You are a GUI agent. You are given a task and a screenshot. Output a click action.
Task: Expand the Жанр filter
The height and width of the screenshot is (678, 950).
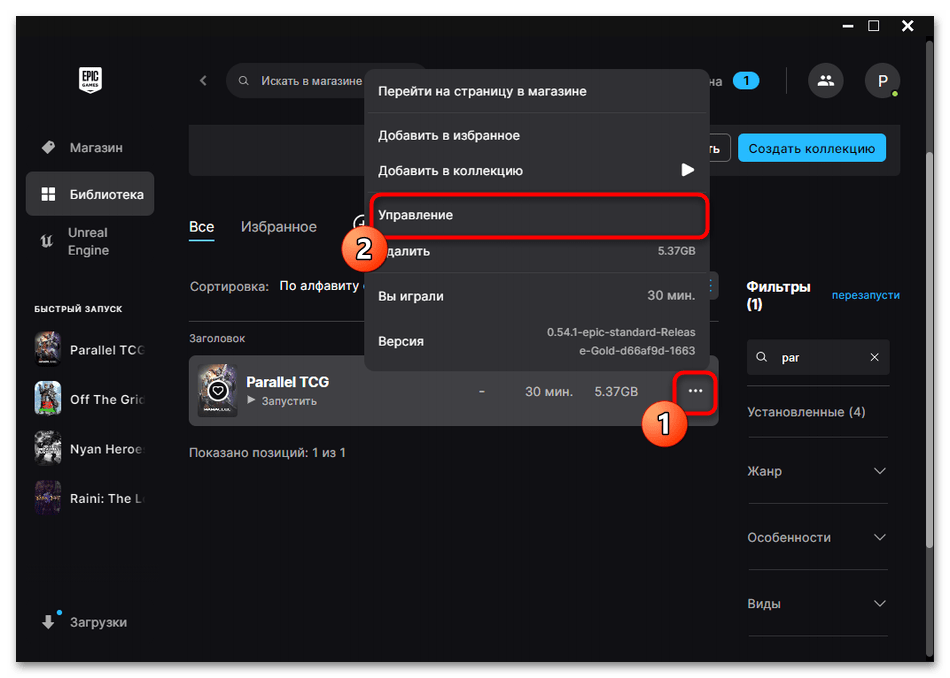pos(817,471)
